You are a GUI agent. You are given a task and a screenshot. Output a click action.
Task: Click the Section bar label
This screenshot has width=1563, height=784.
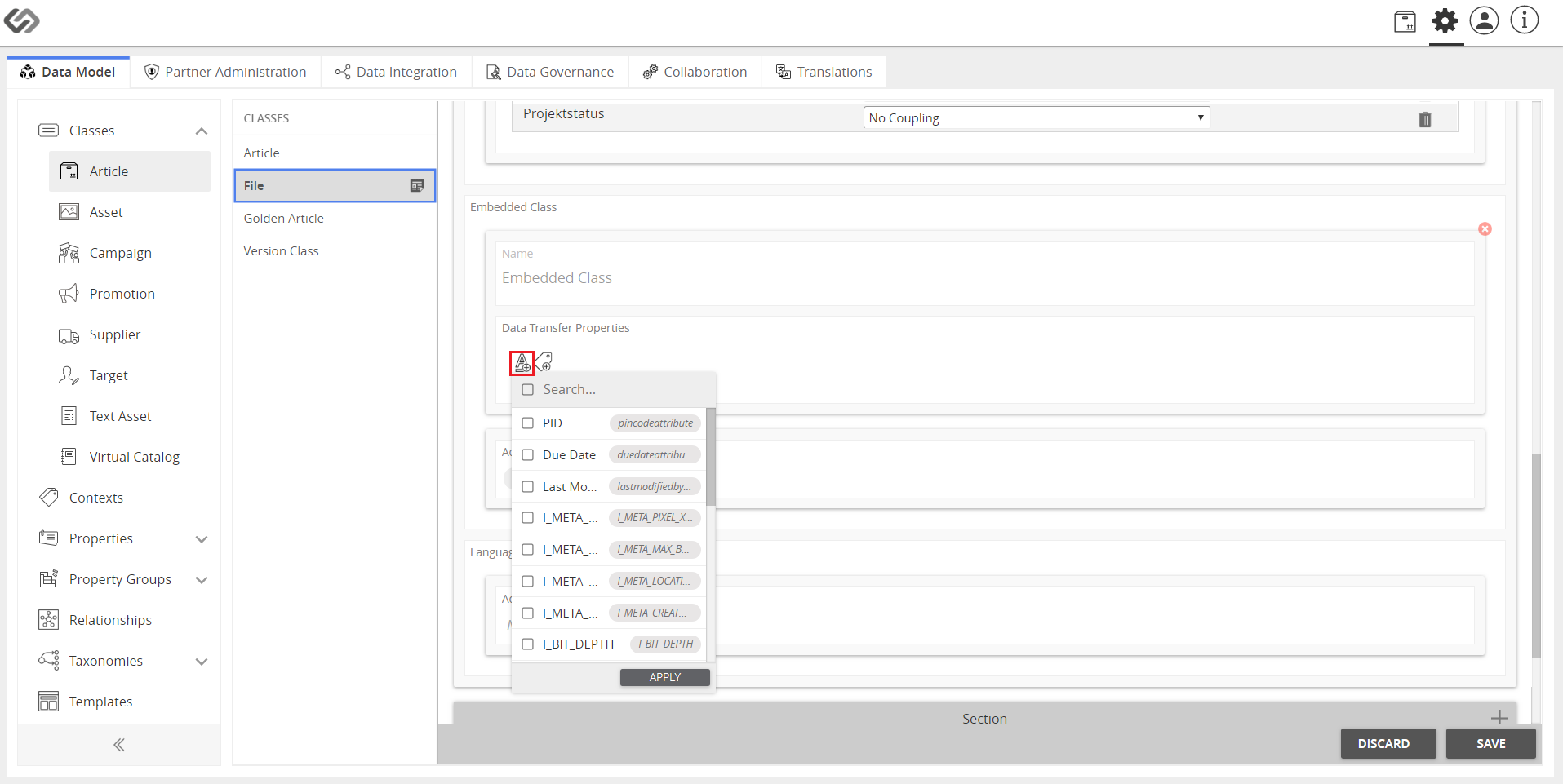[x=984, y=719]
